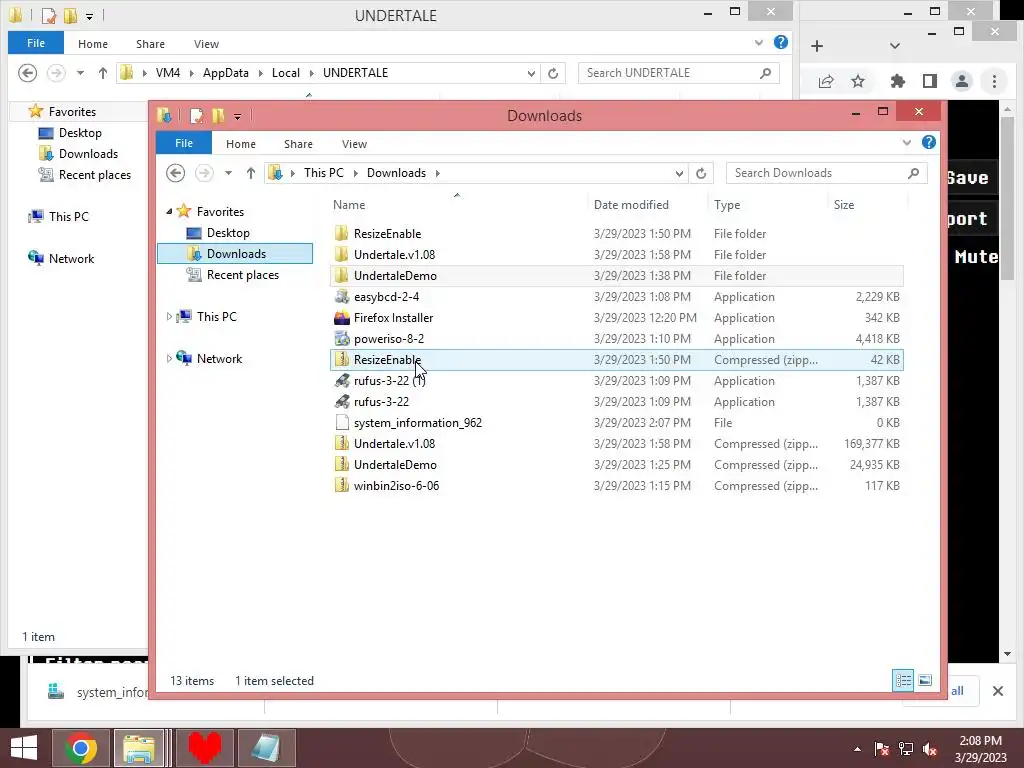Go back in Downloads window

click(x=175, y=173)
